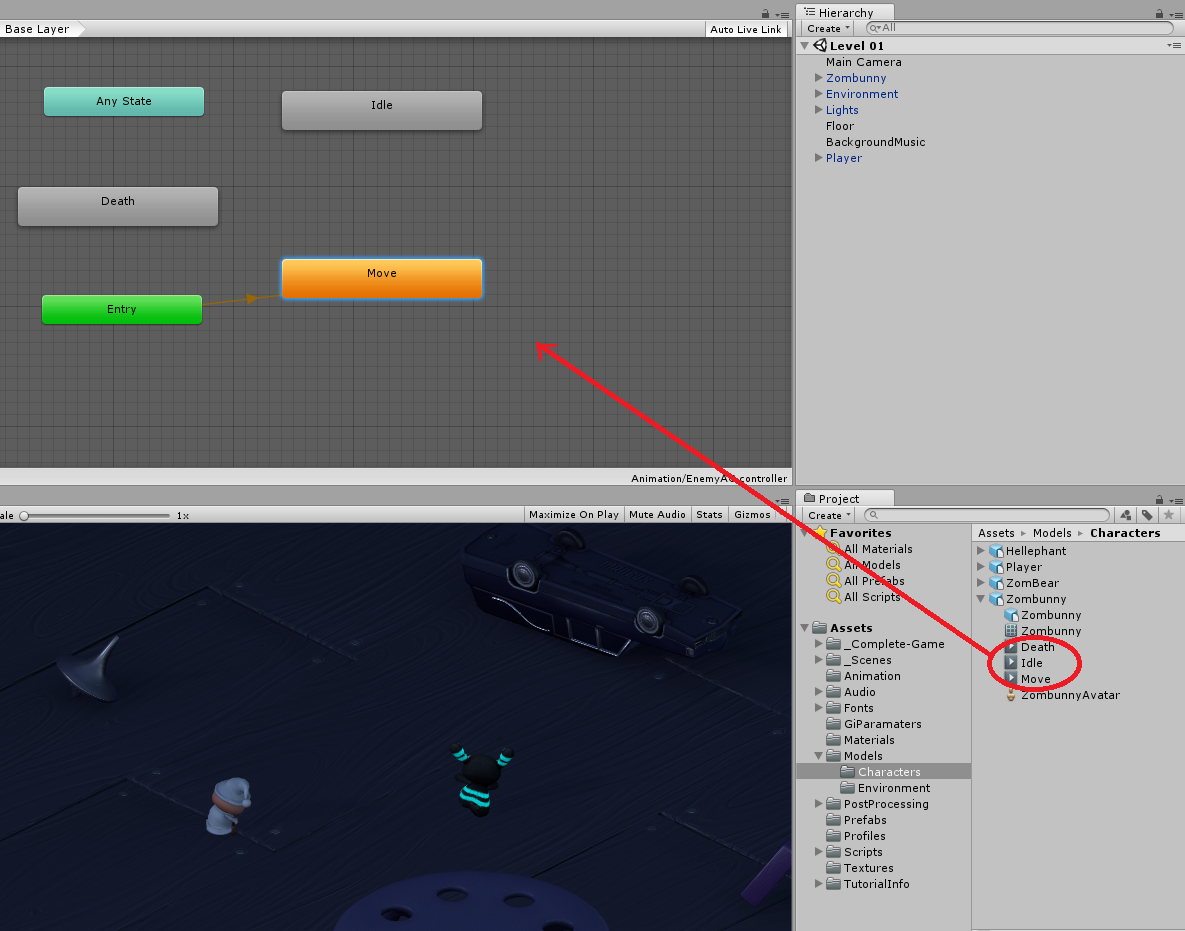Click the Hierarchy panel lock icon

pos(1159,11)
